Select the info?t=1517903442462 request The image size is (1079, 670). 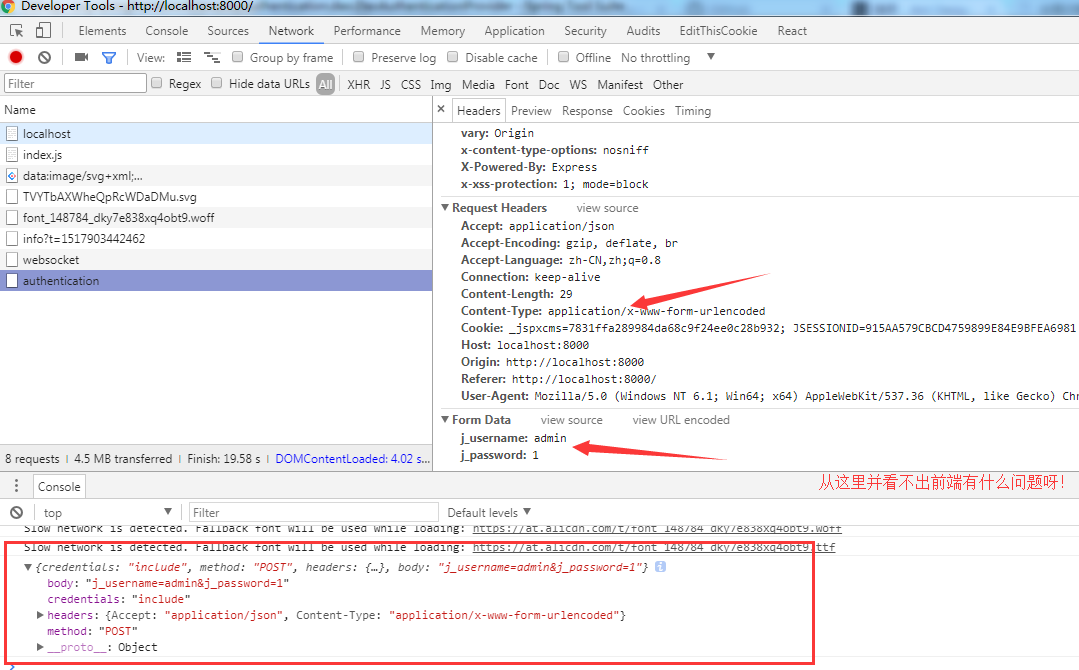point(216,239)
